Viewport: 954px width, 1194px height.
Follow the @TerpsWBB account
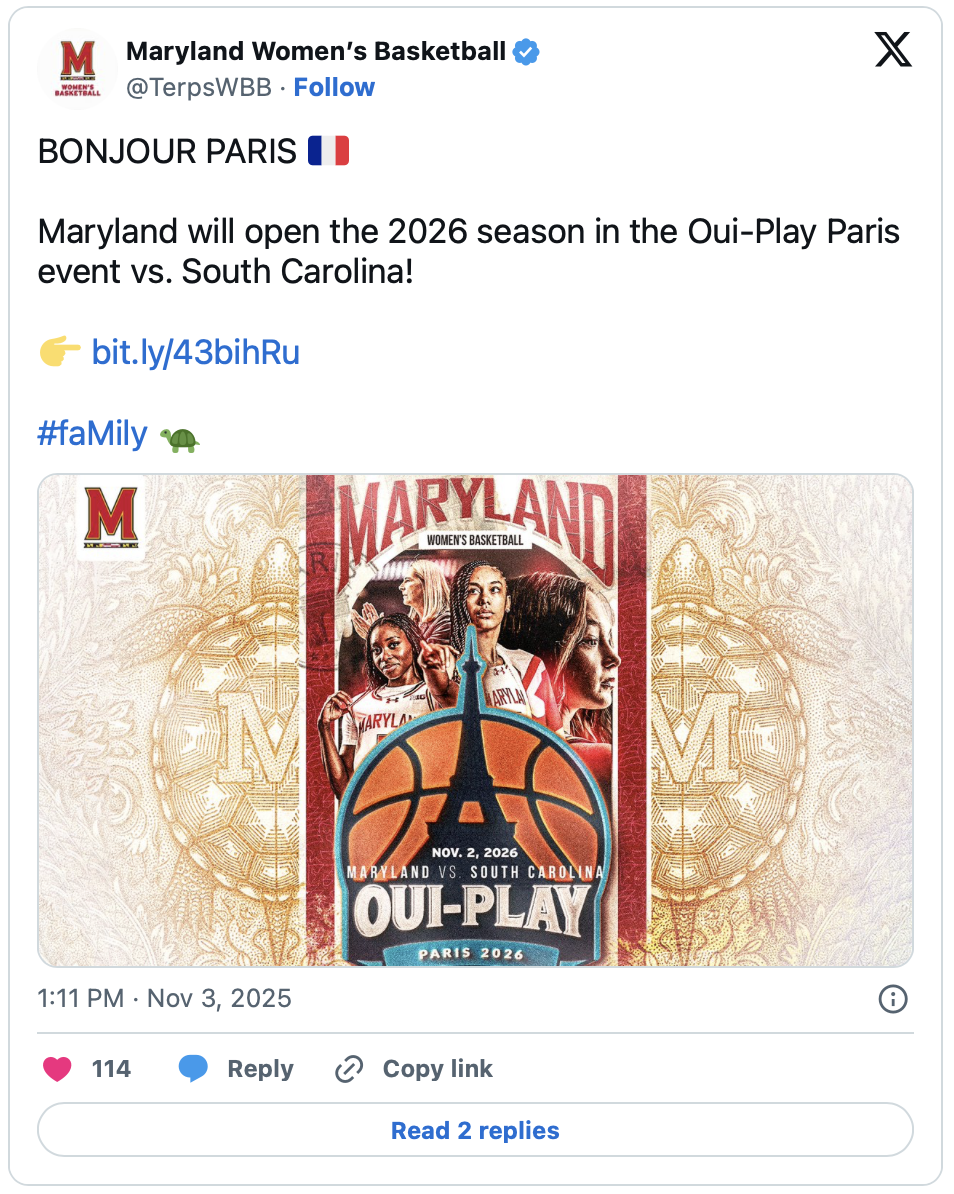[334, 88]
